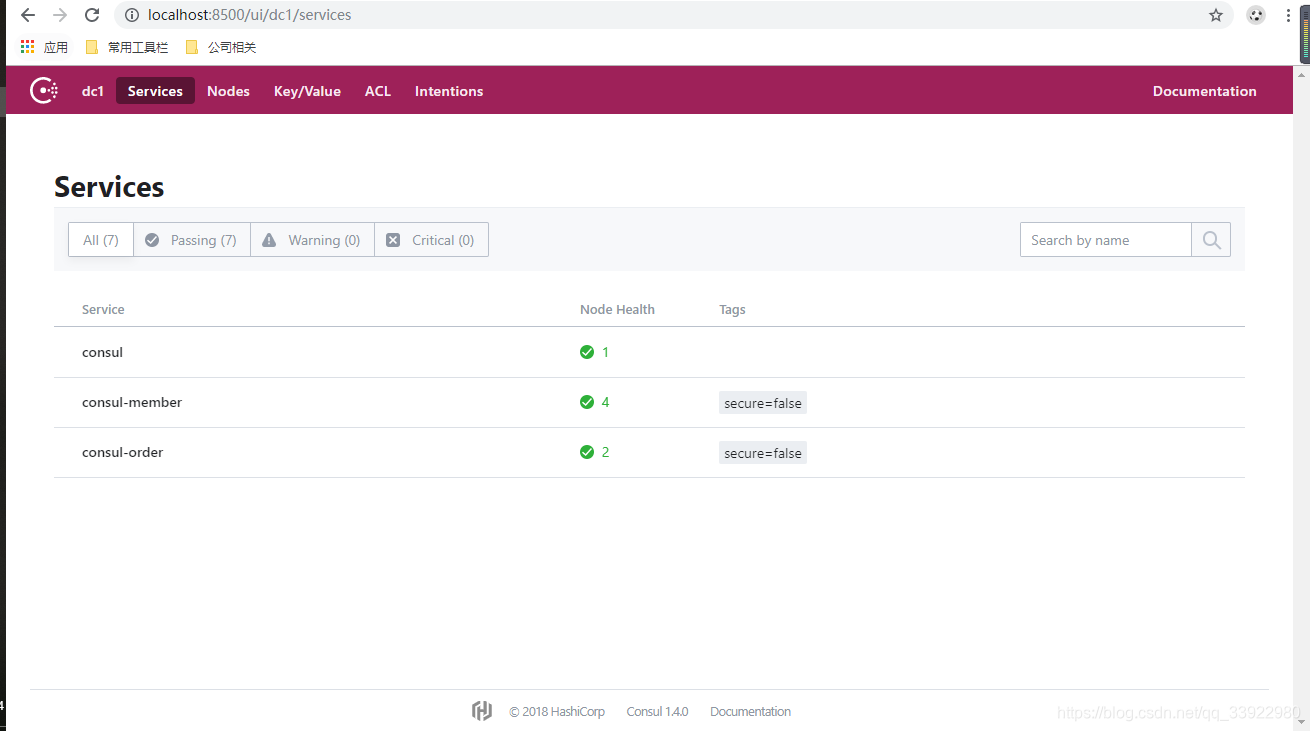Screen dimensions: 1310x731
Task: Click the Tags column header
Action: point(732,309)
